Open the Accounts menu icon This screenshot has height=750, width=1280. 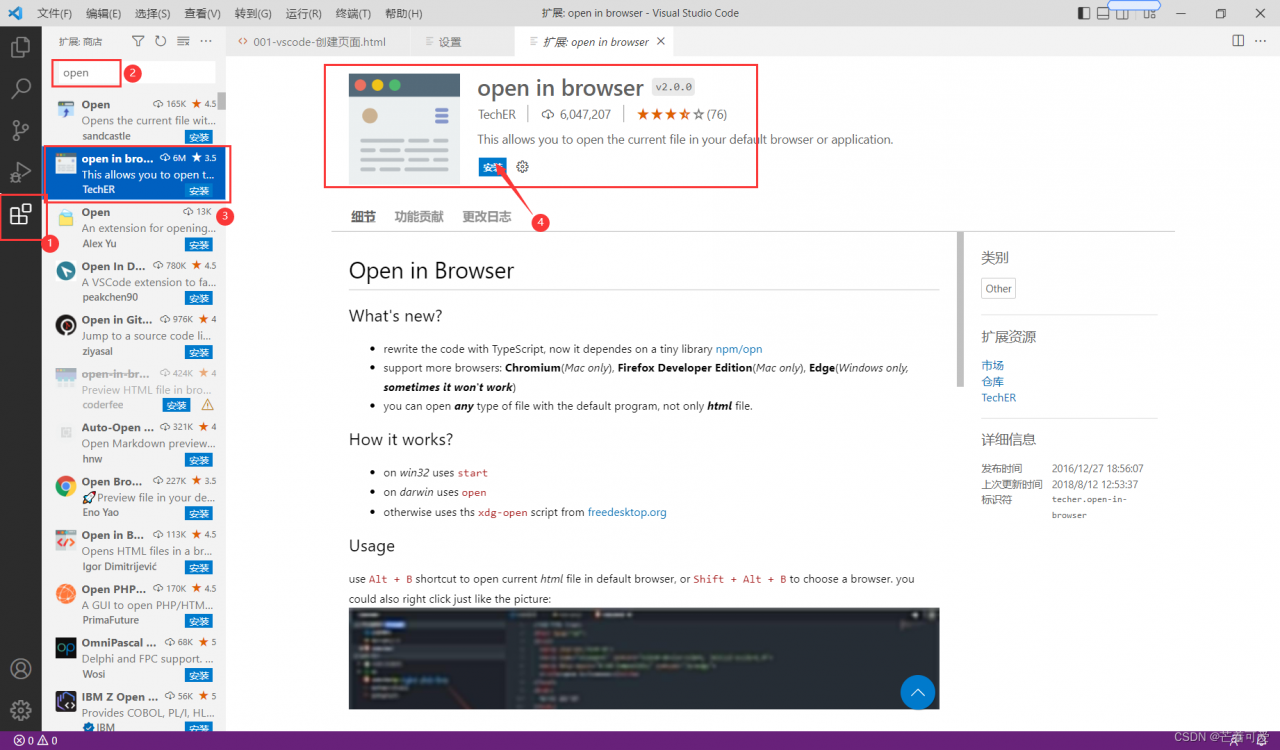20,669
